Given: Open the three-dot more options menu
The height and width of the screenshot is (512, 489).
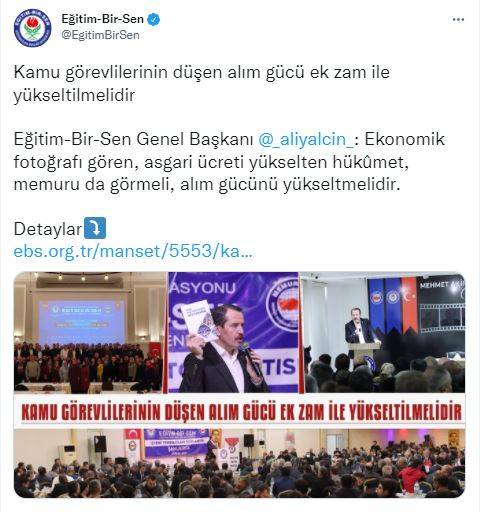Looking at the screenshot, I should pos(458,20).
